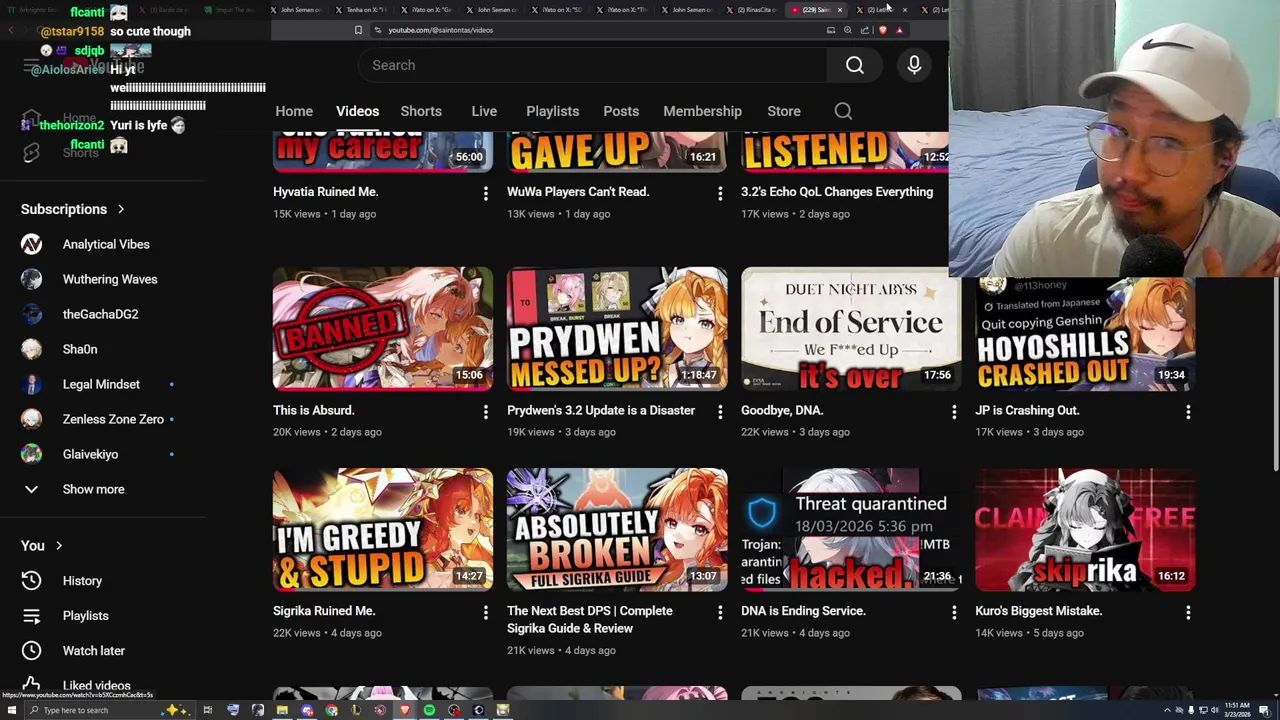This screenshot has width=1280, height=720.
Task: Expand the You section chevron
Action: coord(59,546)
